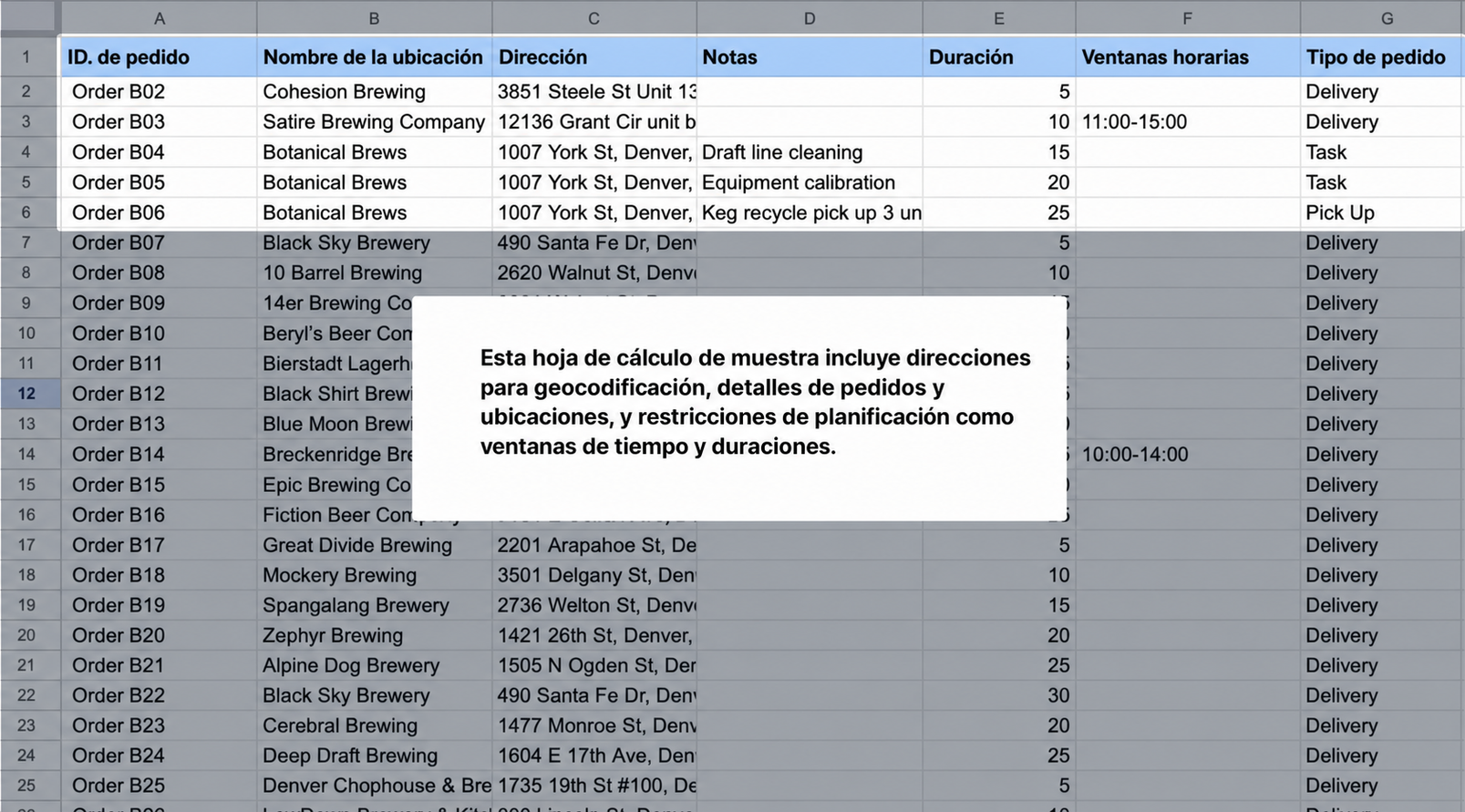Select the '2736 Welton St' address cell
Image resolution: width=1465 pixels, height=812 pixels.
point(593,605)
